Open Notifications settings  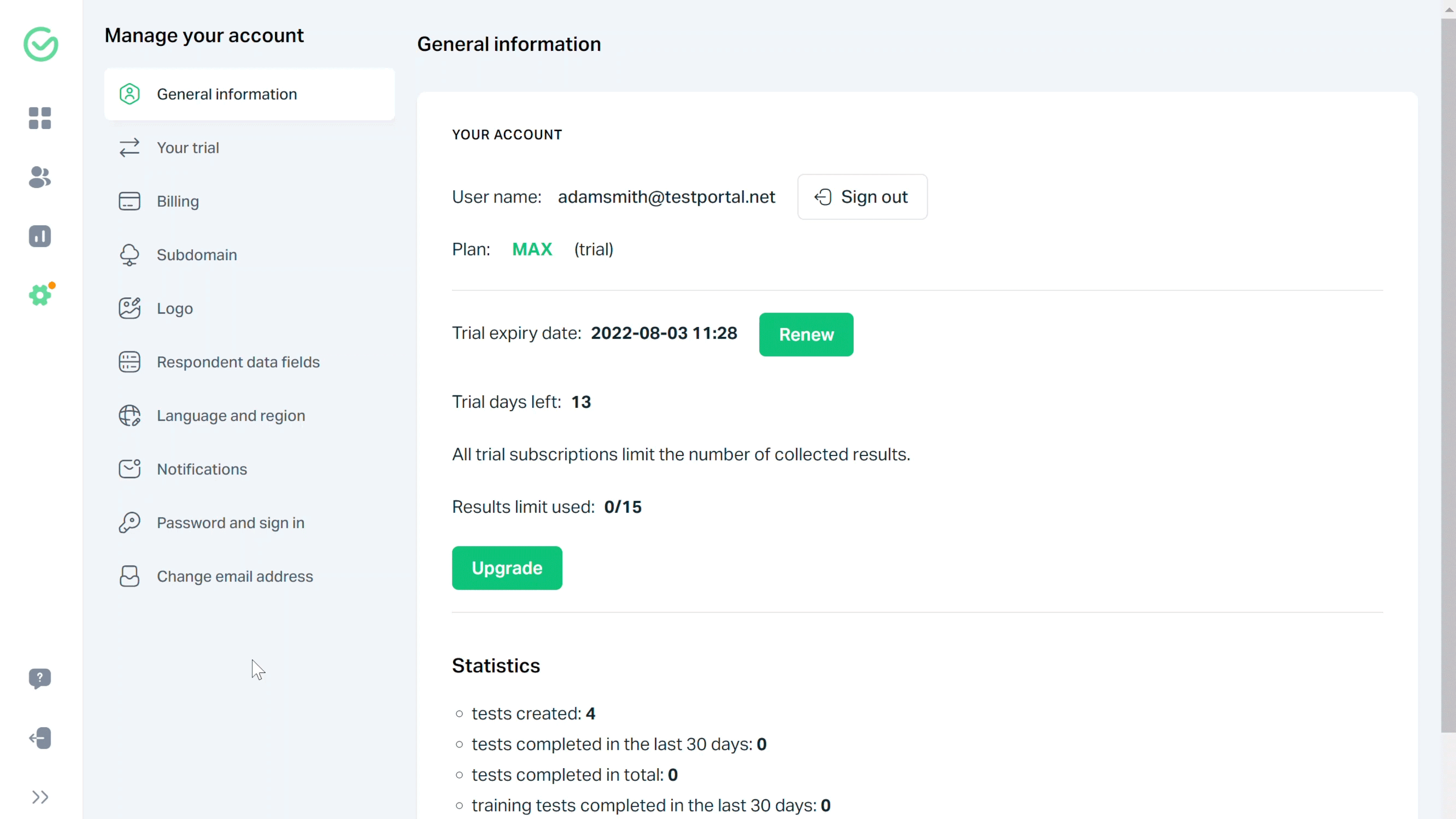pos(202,469)
